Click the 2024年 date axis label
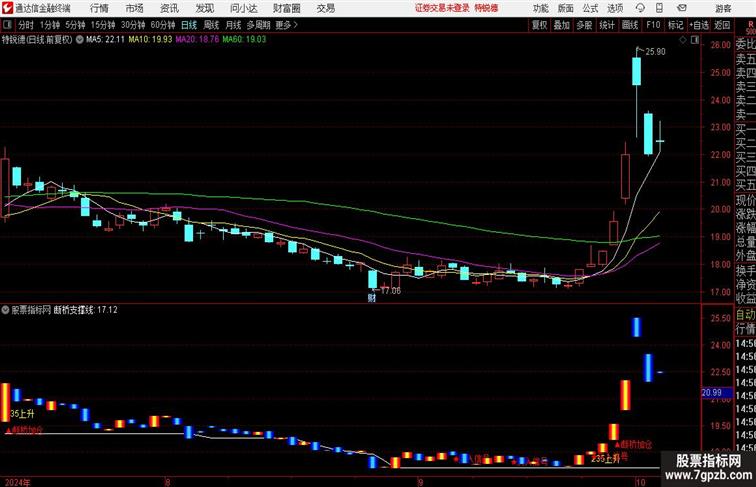Image resolution: width=756 pixels, height=487 pixels. point(17,483)
